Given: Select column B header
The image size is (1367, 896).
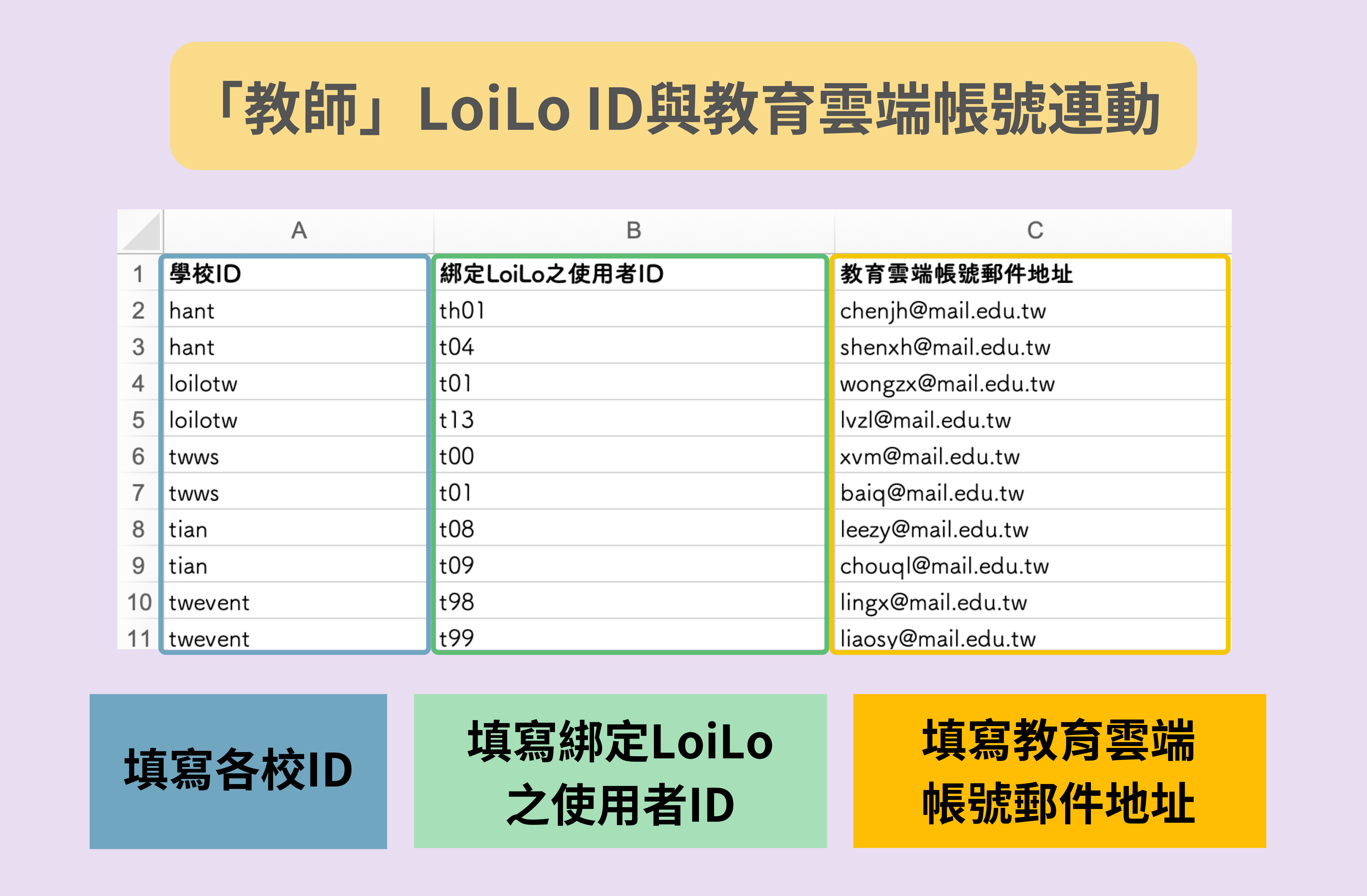Looking at the screenshot, I should (633, 230).
